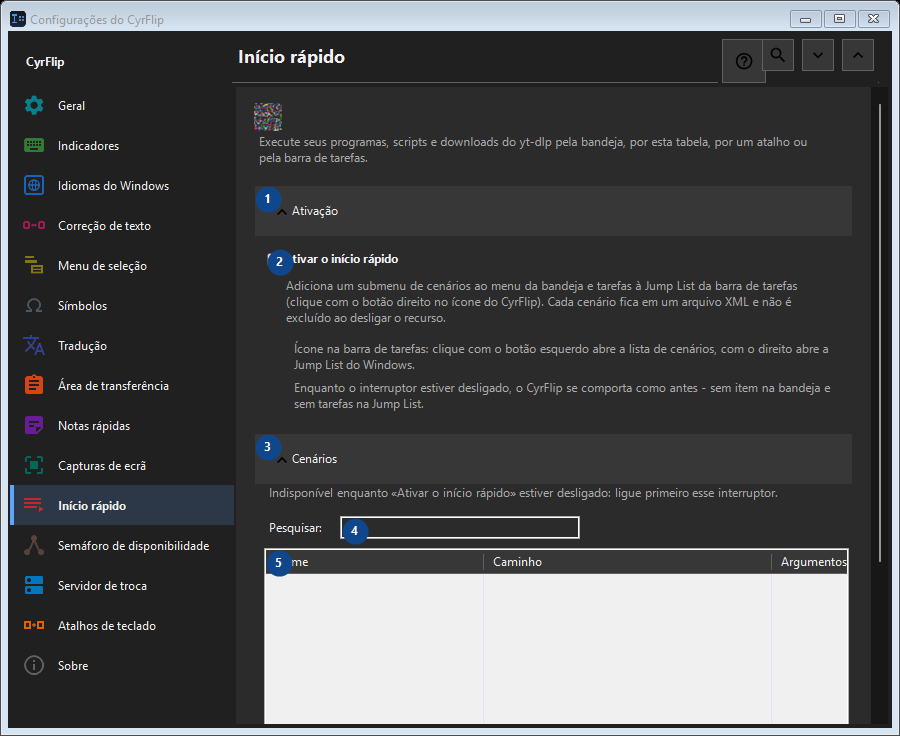Click the magnifying glass search icon
Image resolution: width=900 pixels, height=736 pixels.
(778, 55)
